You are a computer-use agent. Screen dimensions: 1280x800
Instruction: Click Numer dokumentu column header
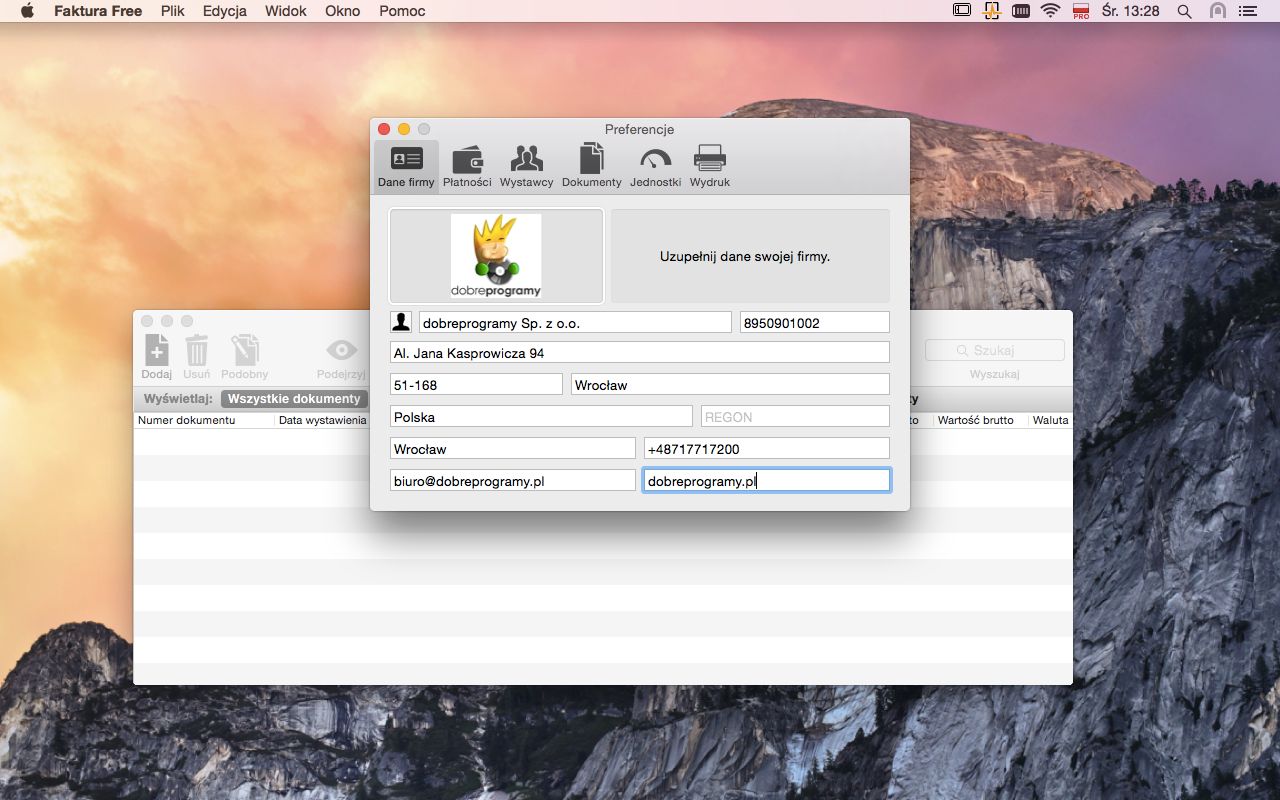coord(204,420)
